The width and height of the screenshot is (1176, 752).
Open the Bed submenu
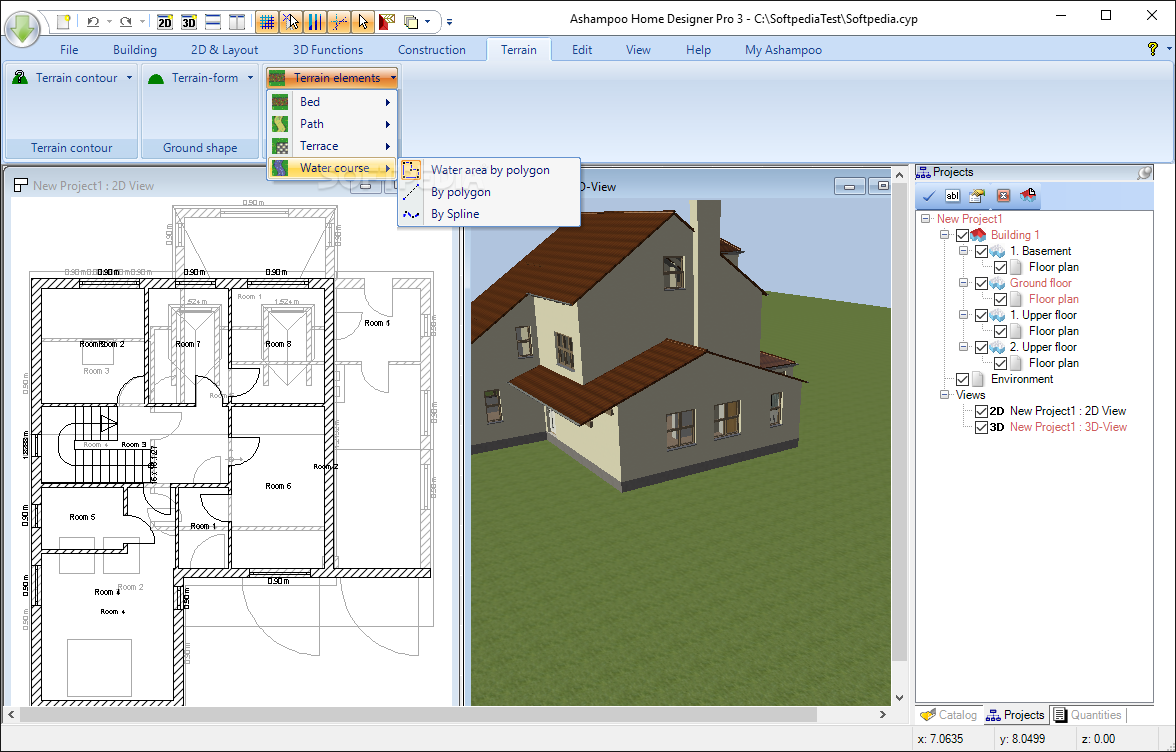[332, 102]
